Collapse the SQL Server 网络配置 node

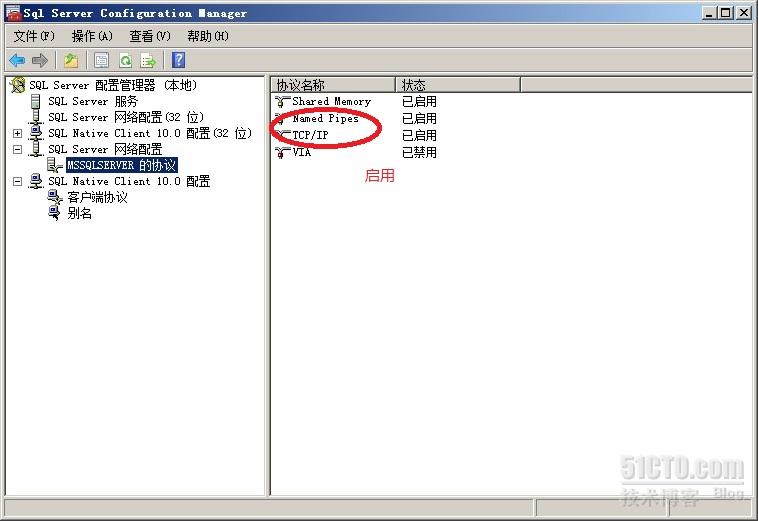point(17,149)
